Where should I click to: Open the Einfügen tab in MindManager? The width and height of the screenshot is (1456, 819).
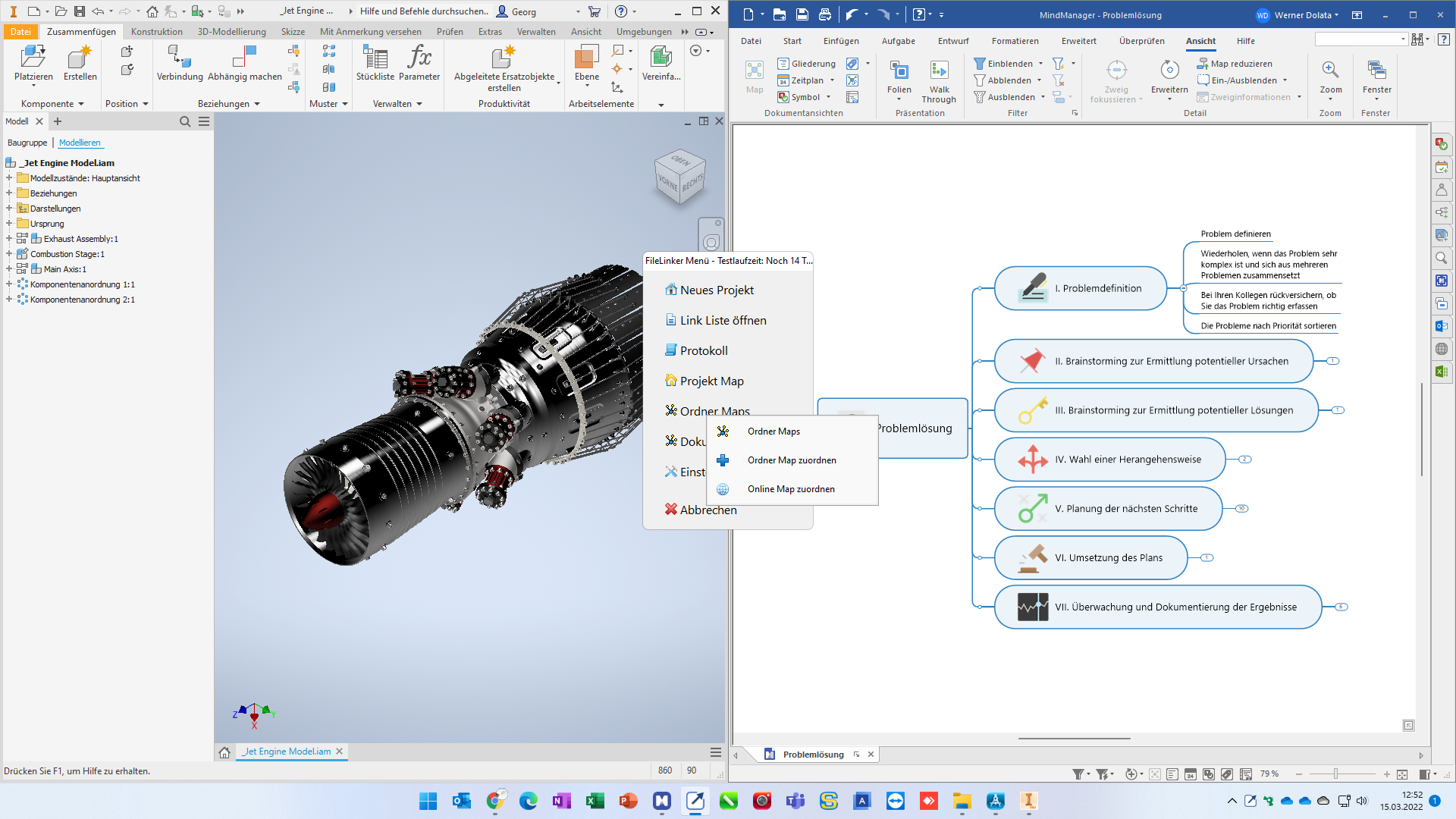[841, 41]
